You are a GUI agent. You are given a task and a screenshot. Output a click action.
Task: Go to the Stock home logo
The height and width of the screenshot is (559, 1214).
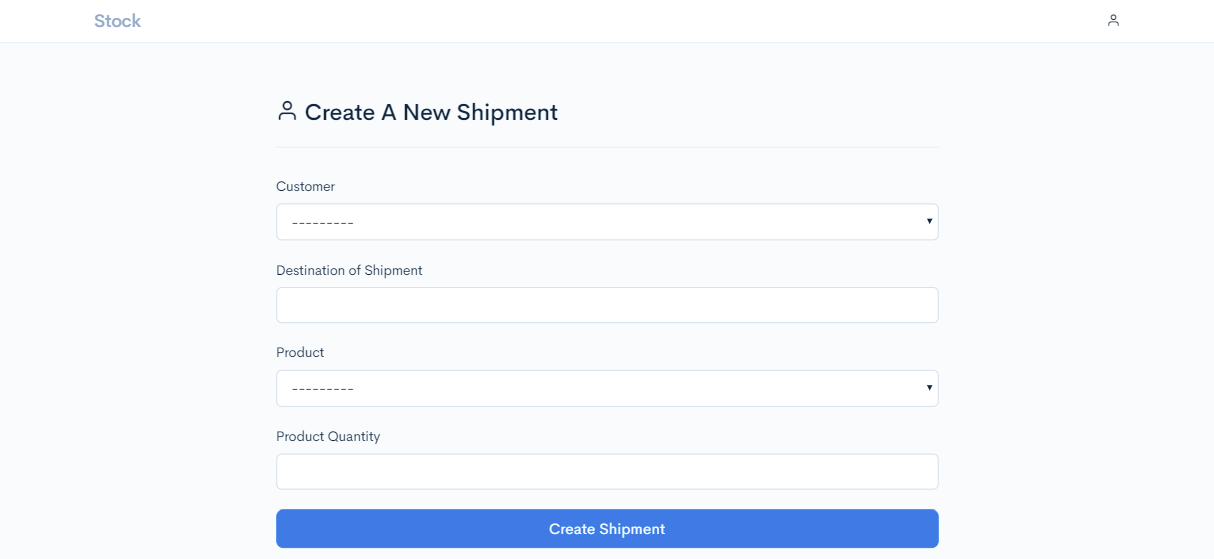pyautogui.click(x=117, y=21)
